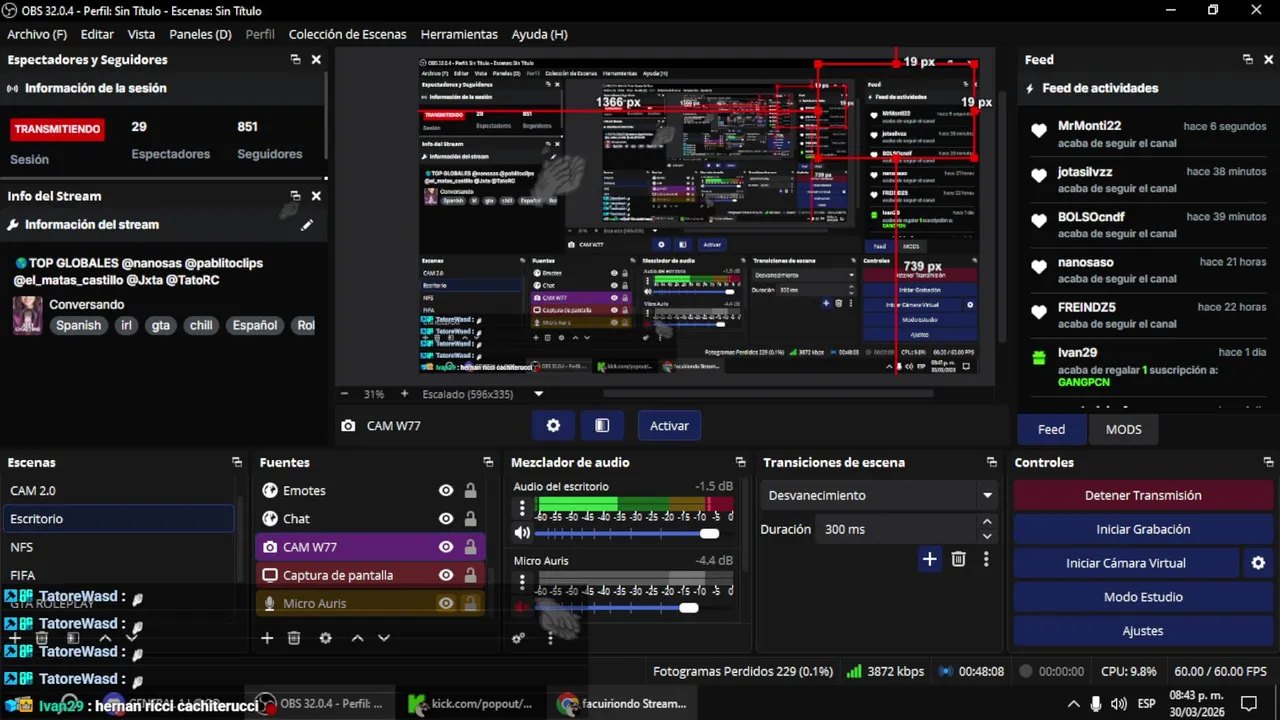Image resolution: width=1280 pixels, height=720 pixels.
Task: Open Colección de Escenas menu
Action: pos(347,34)
